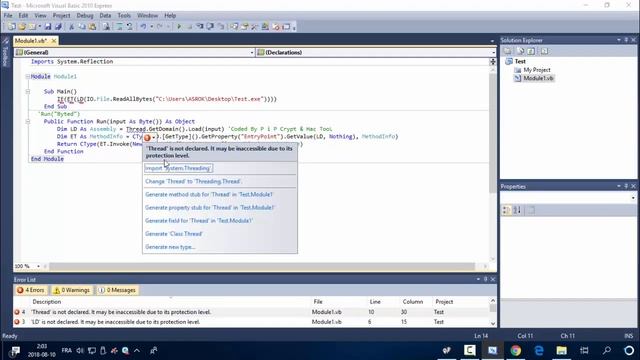Close the Module1.vb tab with X
This screenshot has height=360, width=640.
53,41
